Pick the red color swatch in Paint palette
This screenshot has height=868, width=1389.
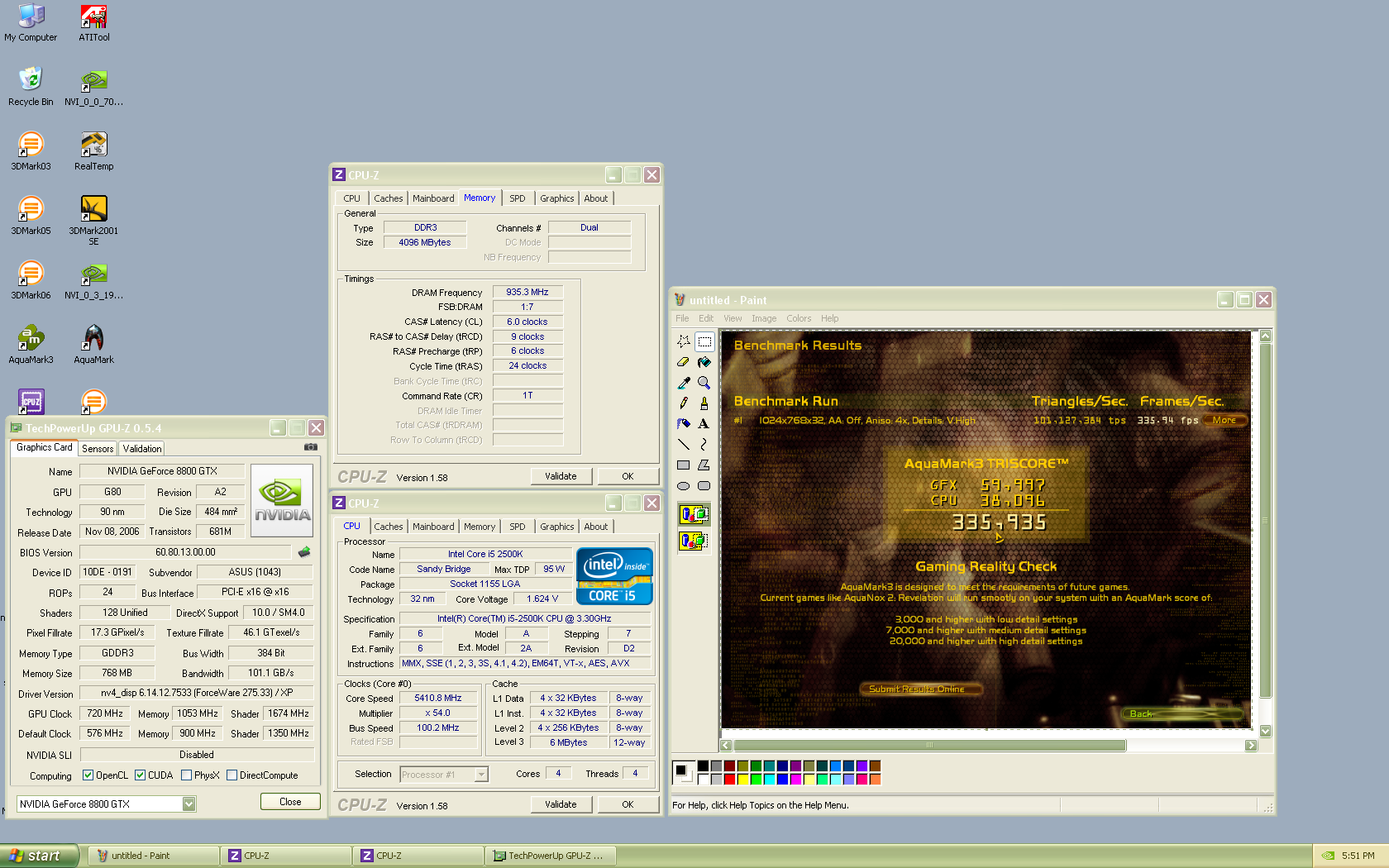tap(729, 780)
